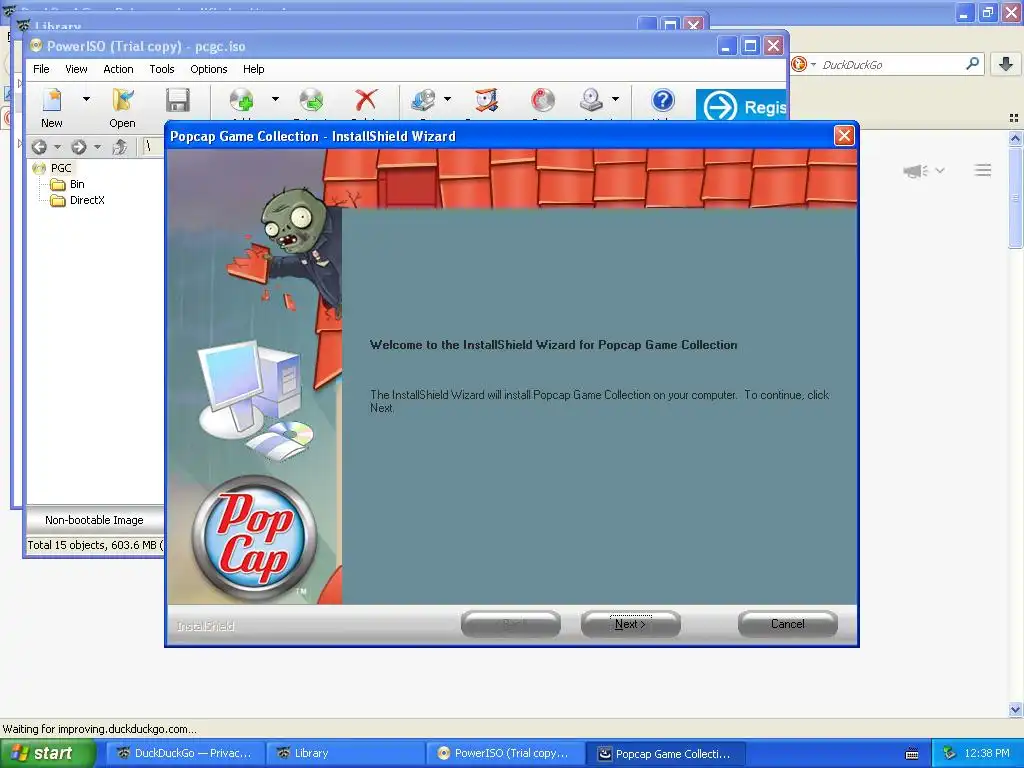This screenshot has height=768, width=1024.
Task: Click the blue Help question mark icon
Action: click(x=662, y=101)
